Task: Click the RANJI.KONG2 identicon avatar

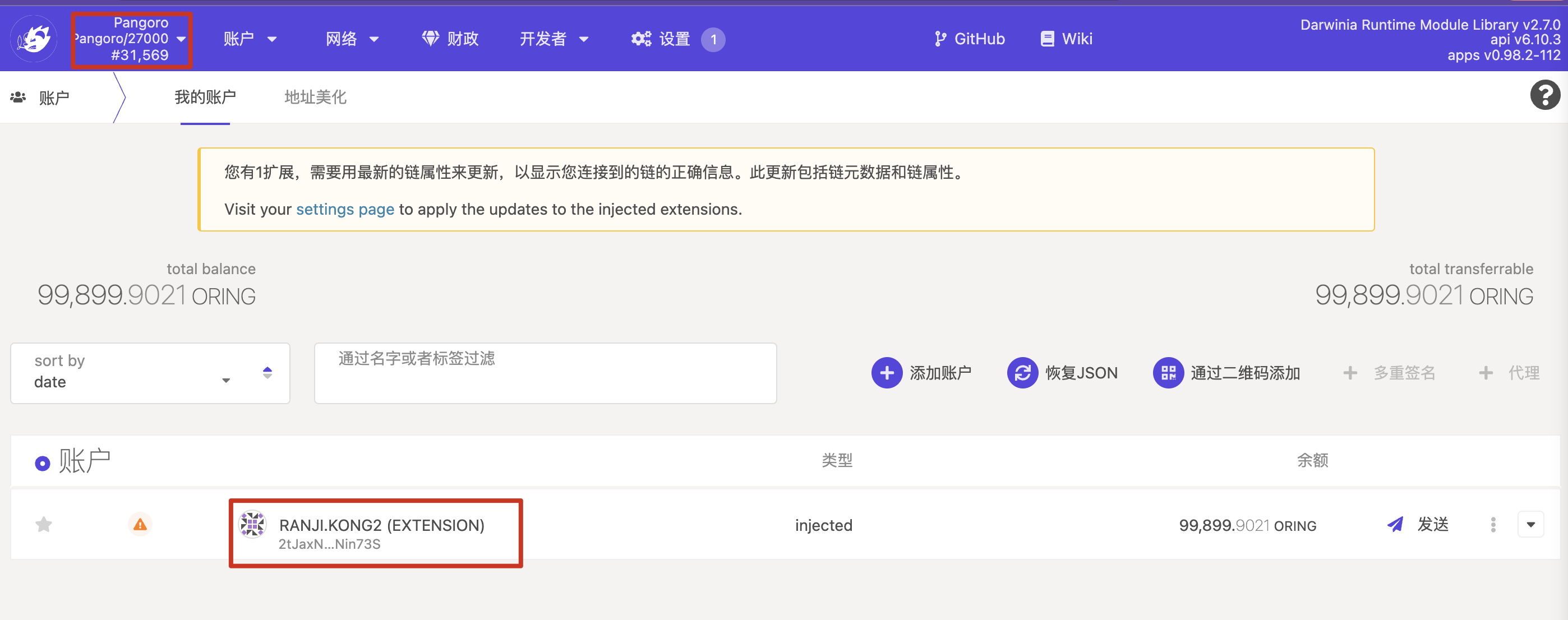Action: [x=252, y=525]
